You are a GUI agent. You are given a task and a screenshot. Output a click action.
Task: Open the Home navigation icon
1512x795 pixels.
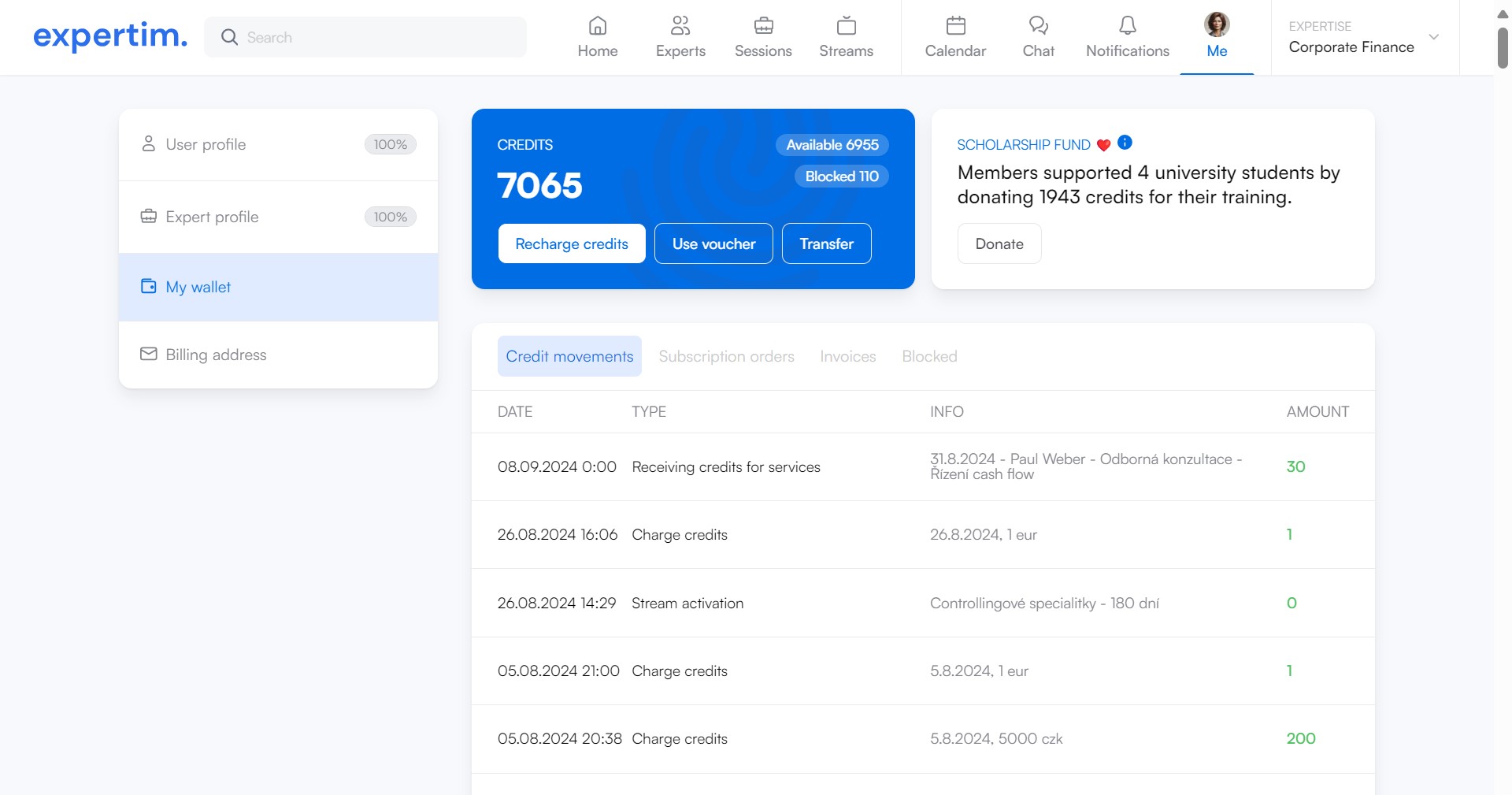point(597,27)
